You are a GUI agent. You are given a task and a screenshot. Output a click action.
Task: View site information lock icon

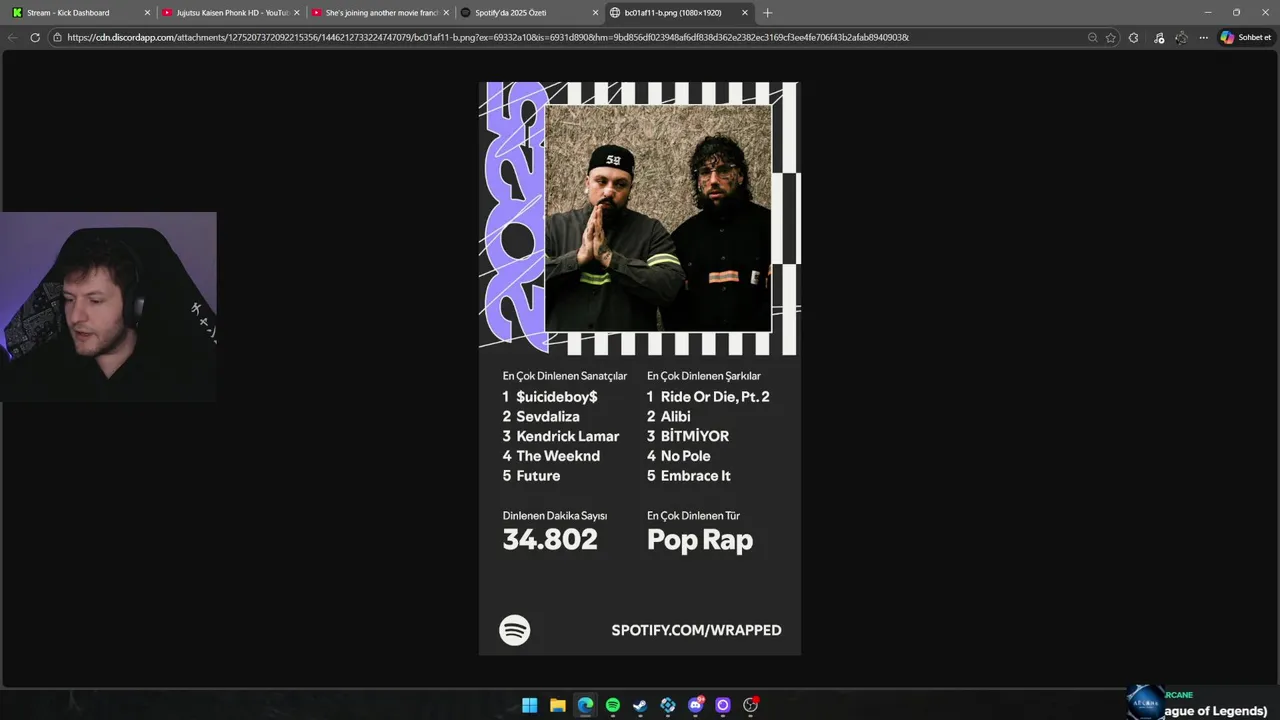[58, 37]
